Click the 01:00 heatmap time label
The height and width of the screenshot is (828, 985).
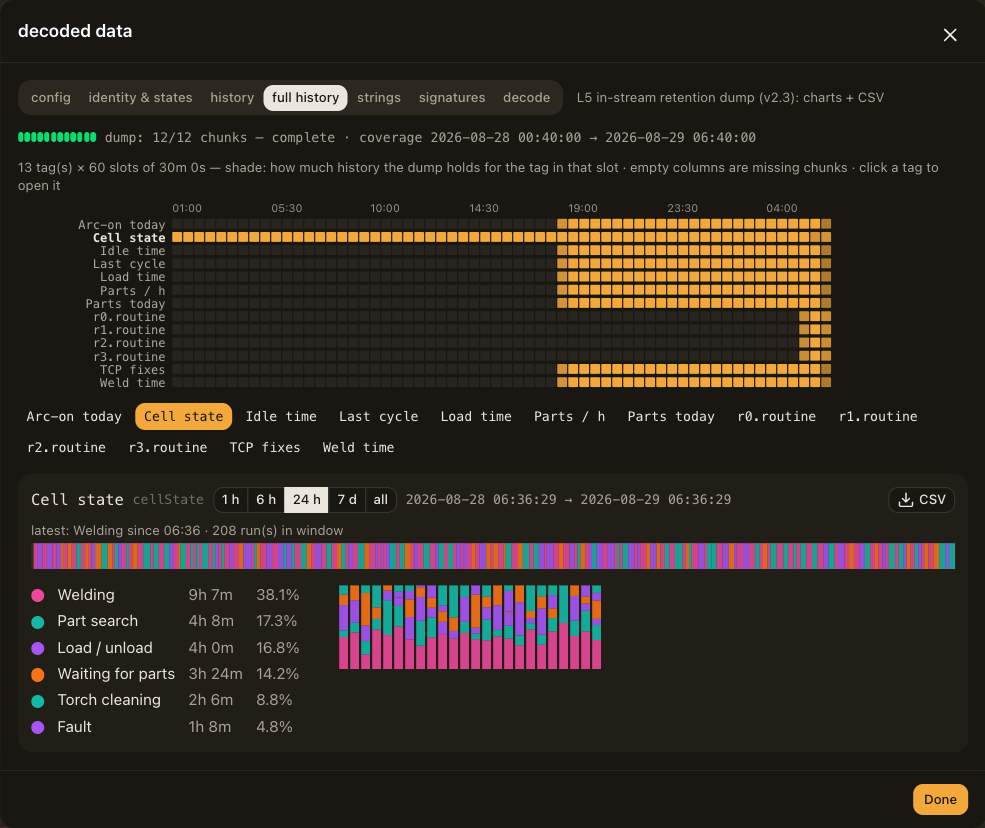click(187, 208)
